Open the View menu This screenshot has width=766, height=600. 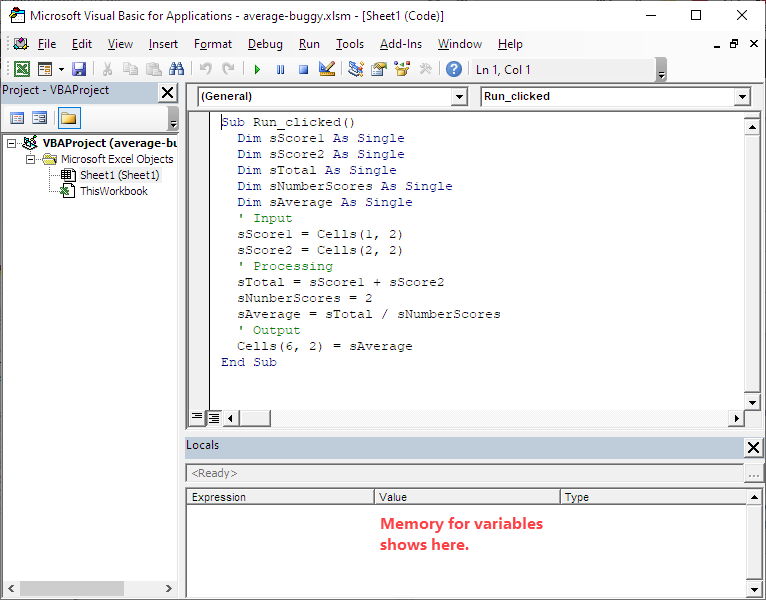tap(120, 44)
